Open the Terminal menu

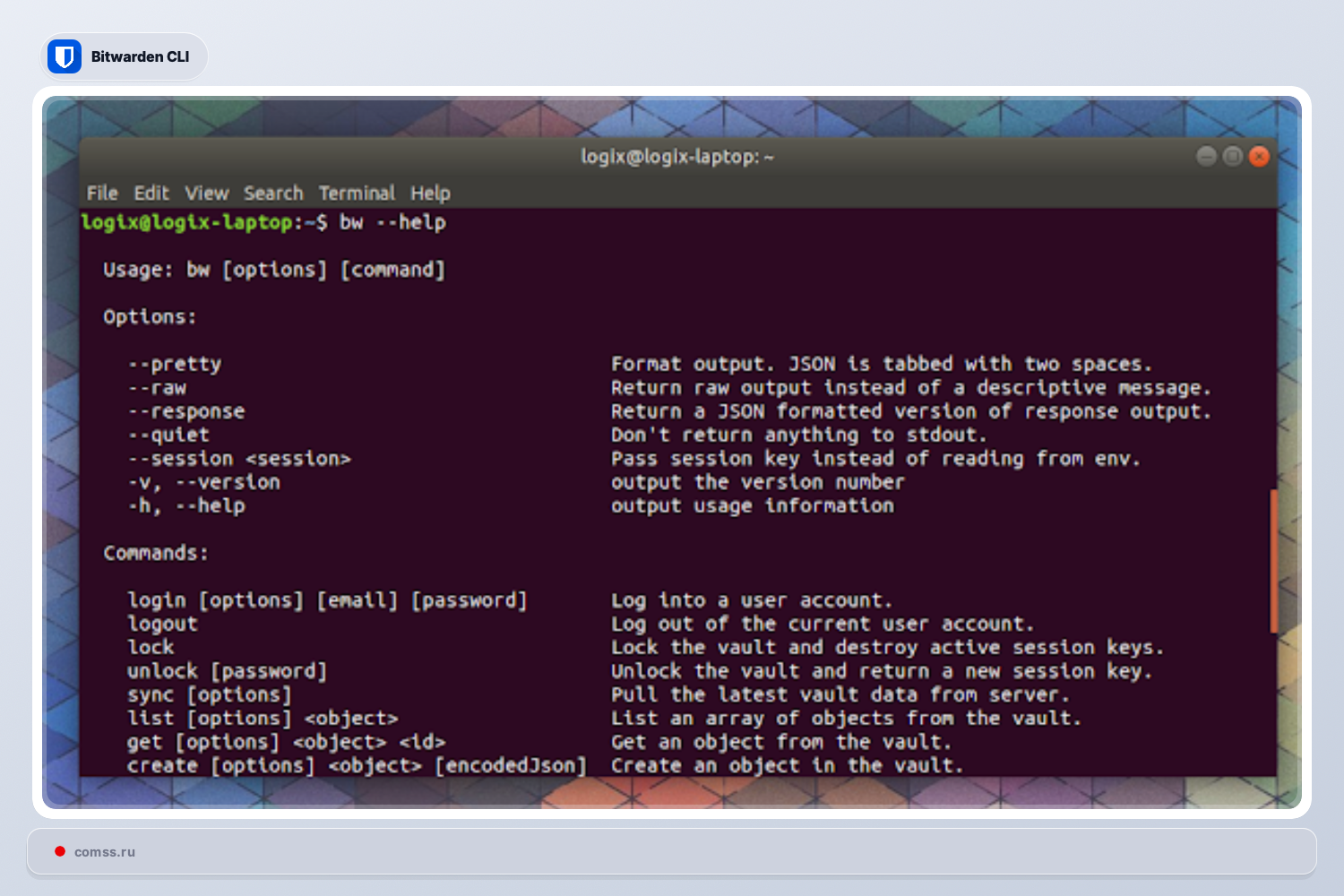coord(357,193)
